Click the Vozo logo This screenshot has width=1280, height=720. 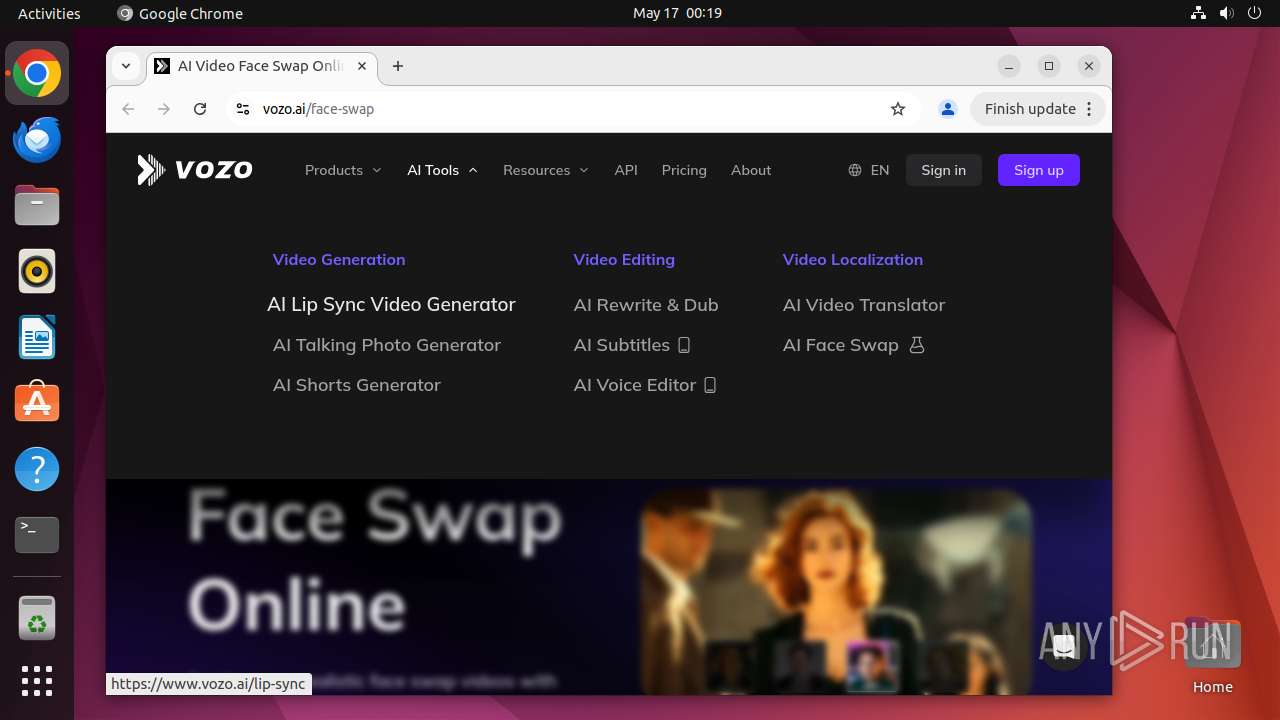click(x=195, y=170)
